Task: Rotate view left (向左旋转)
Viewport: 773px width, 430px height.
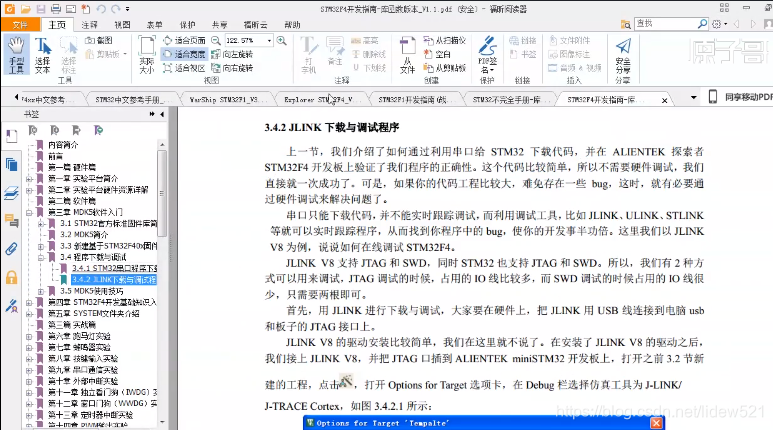Action: (x=232, y=54)
